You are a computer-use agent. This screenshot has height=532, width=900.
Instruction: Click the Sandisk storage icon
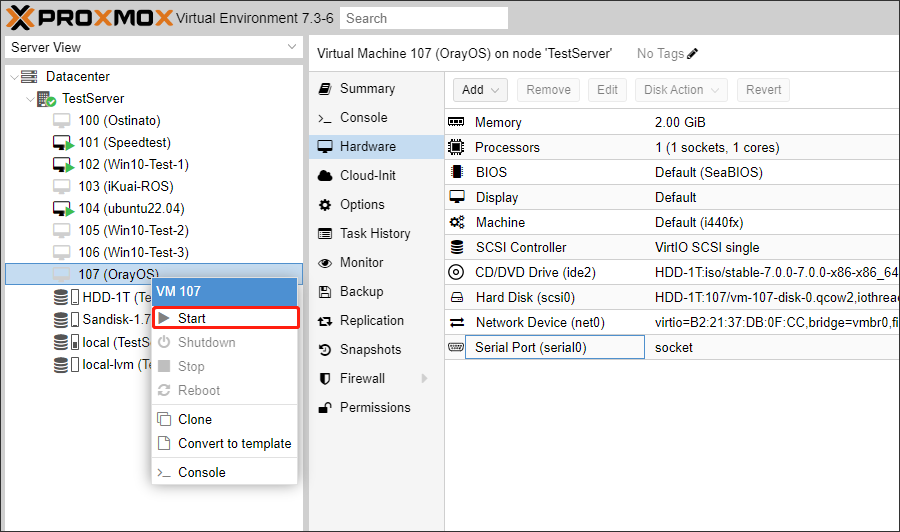pos(66,319)
